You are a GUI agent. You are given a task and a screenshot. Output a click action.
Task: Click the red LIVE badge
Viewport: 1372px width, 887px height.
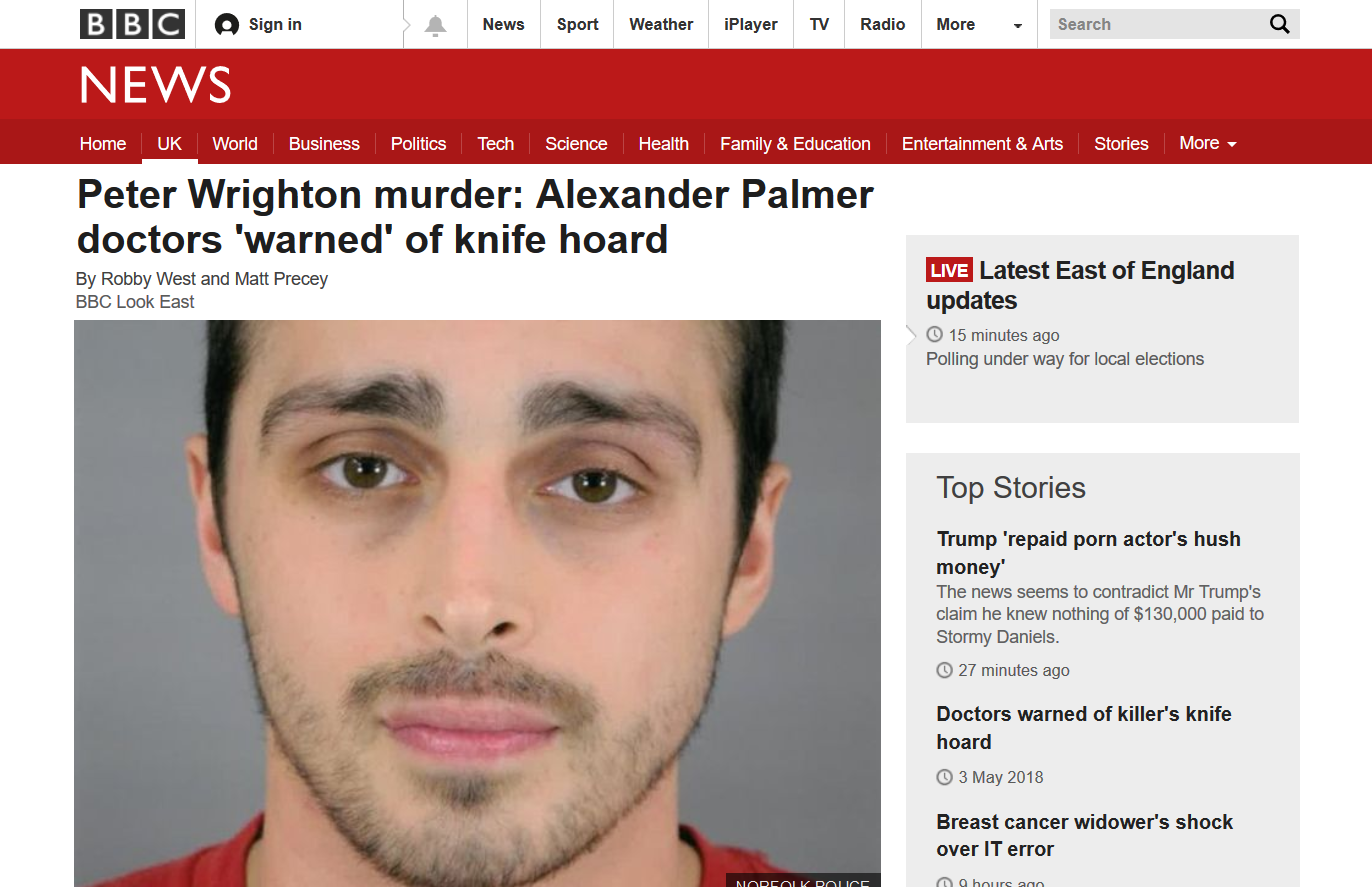click(949, 270)
